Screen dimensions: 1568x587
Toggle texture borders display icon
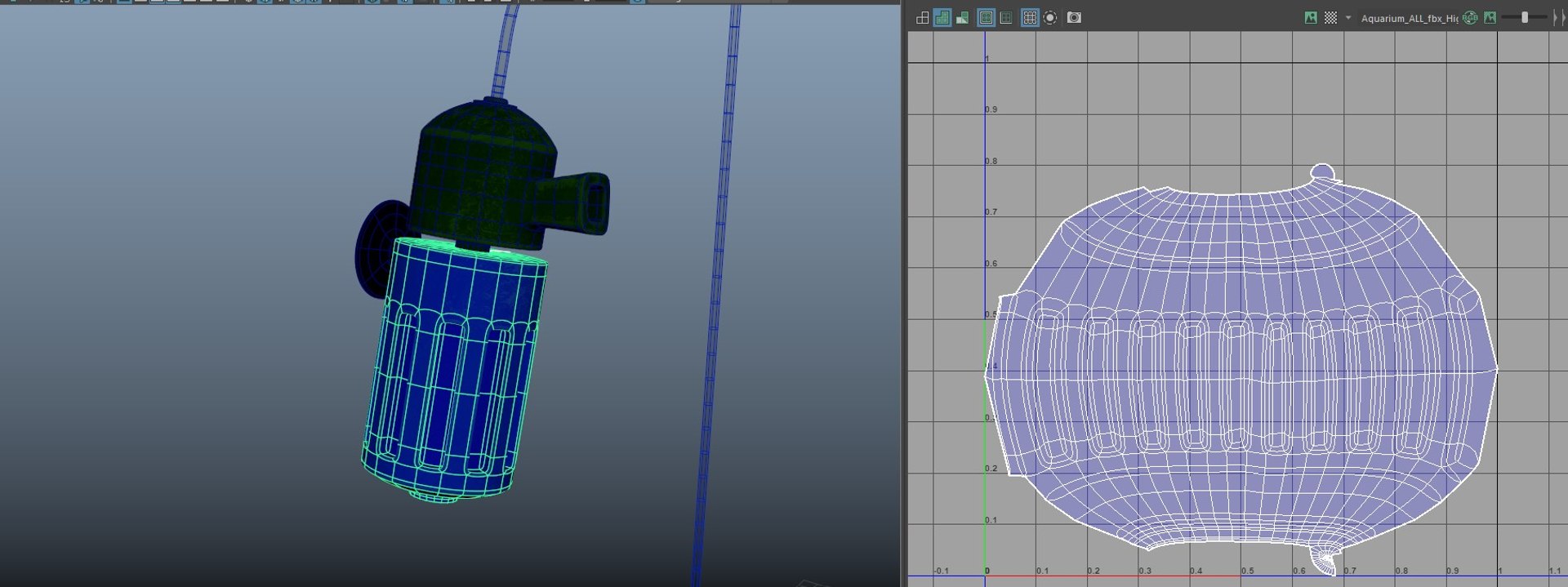pyautogui.click(x=987, y=17)
